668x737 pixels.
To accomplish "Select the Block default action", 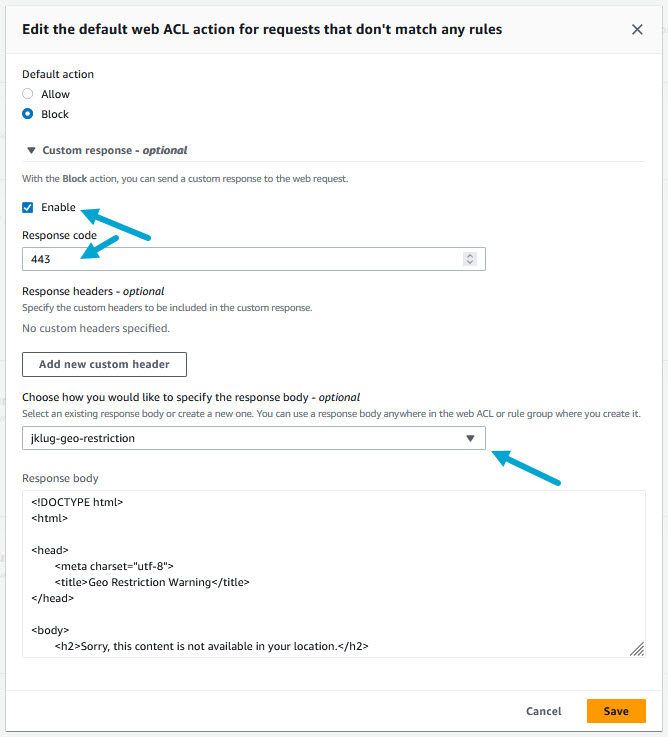I will click(x=28, y=114).
